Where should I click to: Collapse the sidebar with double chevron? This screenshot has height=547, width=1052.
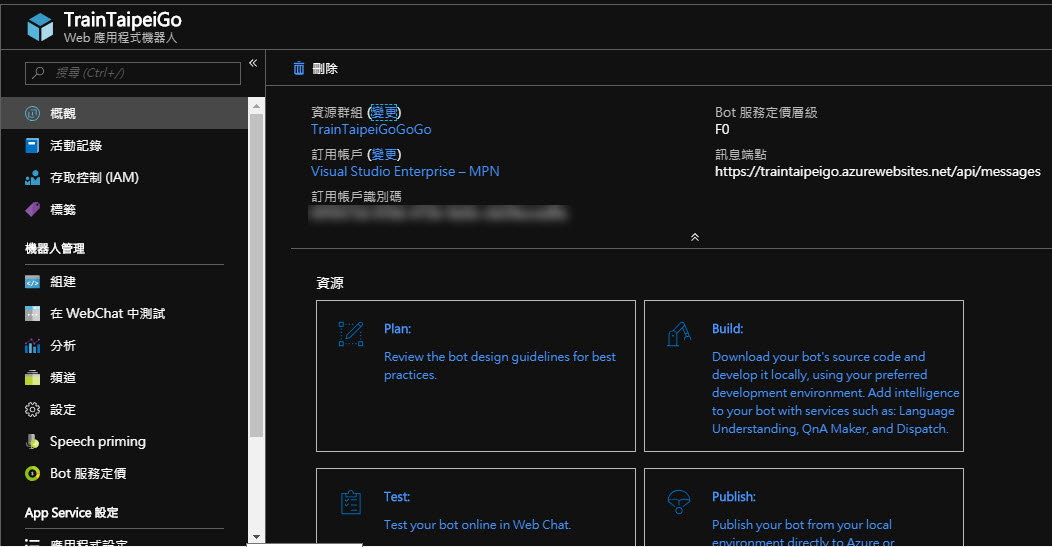click(253, 63)
